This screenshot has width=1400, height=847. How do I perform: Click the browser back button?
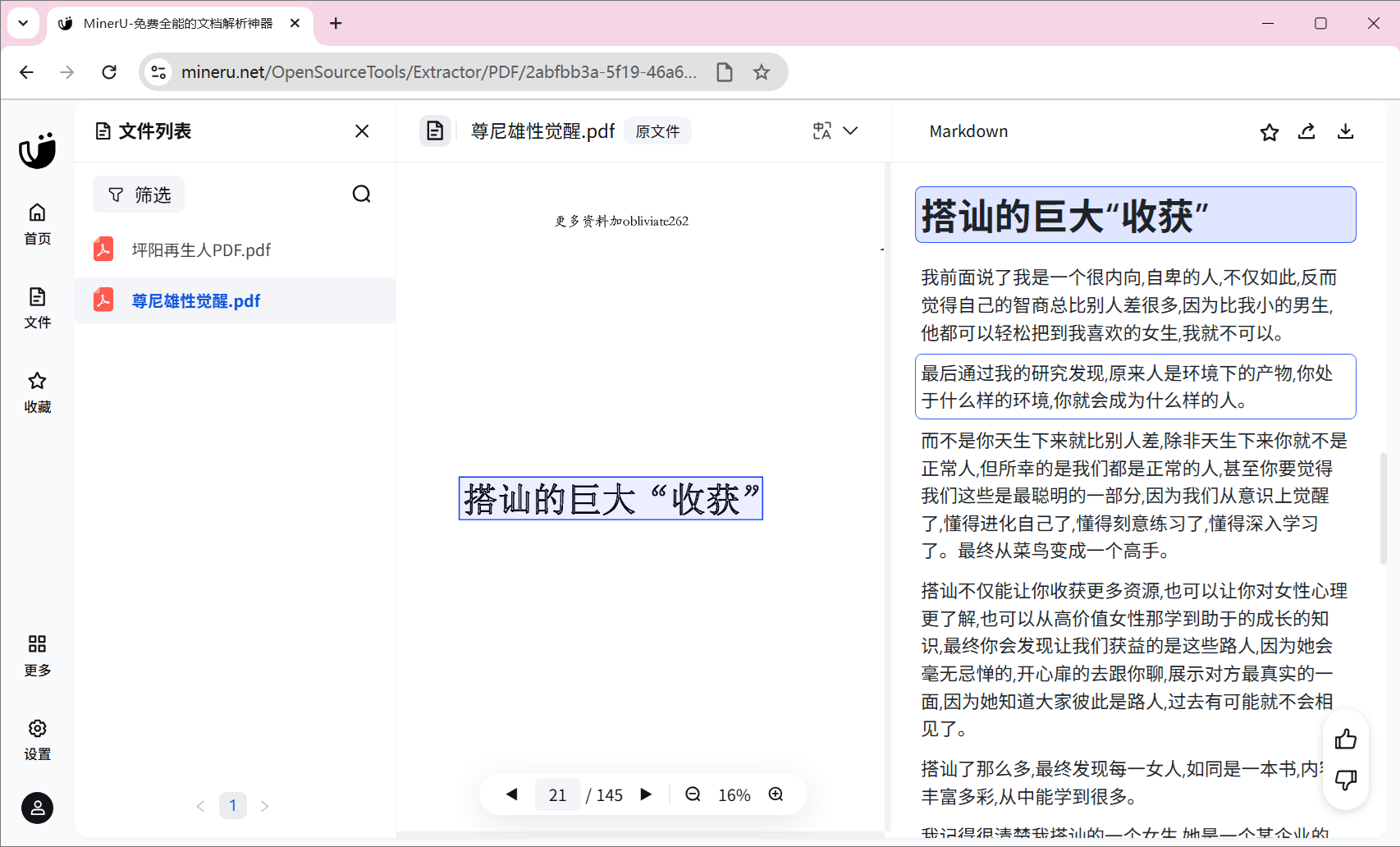point(27,72)
